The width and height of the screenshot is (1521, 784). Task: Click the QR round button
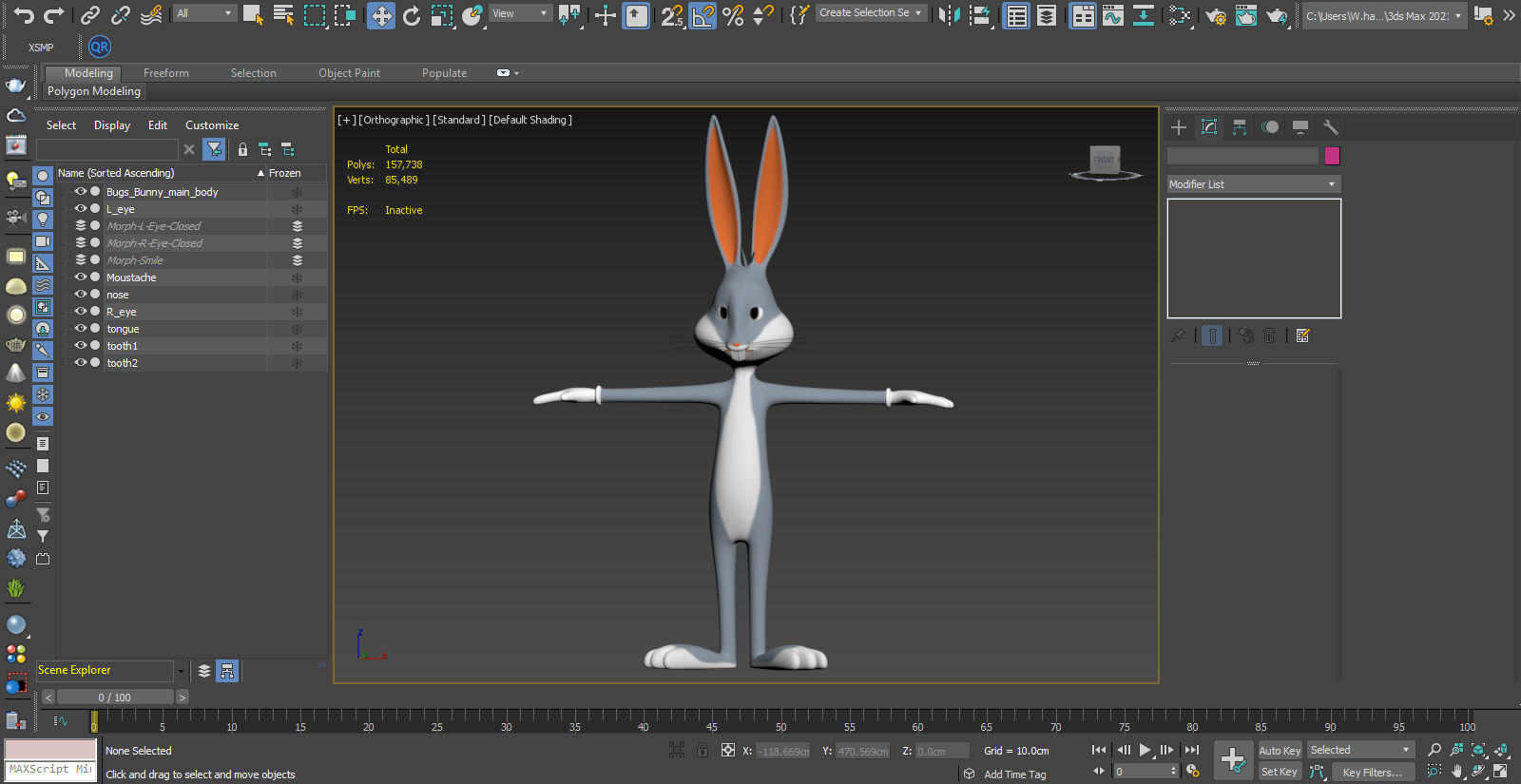pyautogui.click(x=100, y=47)
